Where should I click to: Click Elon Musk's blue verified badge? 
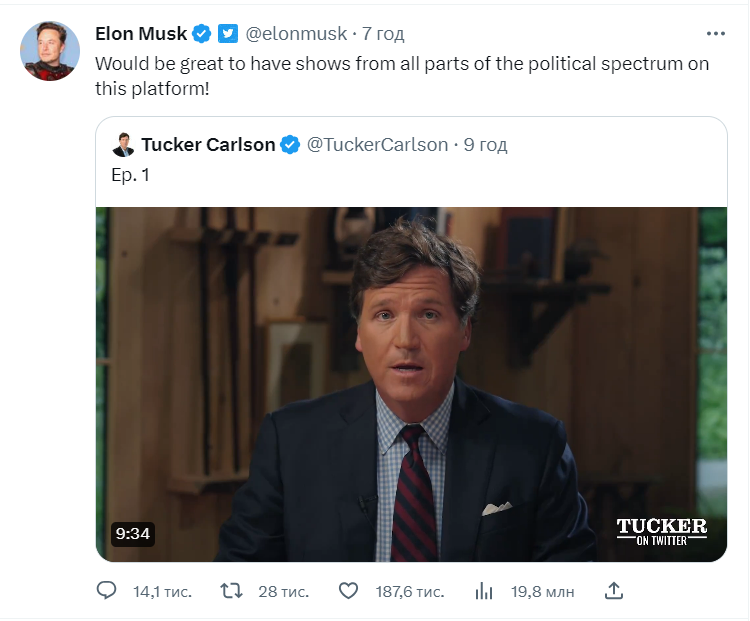[201, 33]
